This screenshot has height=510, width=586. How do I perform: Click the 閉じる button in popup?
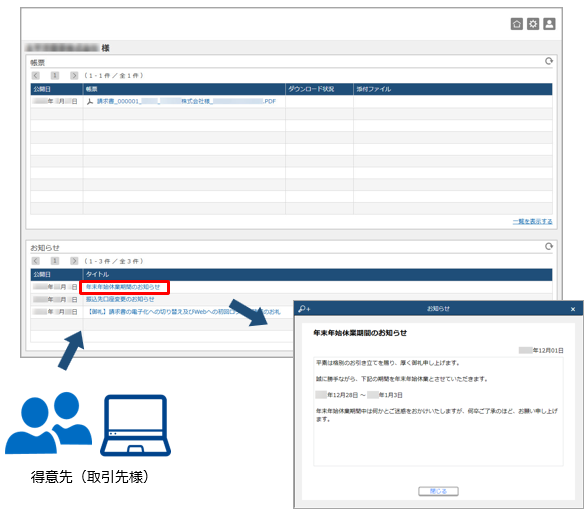pyautogui.click(x=438, y=491)
